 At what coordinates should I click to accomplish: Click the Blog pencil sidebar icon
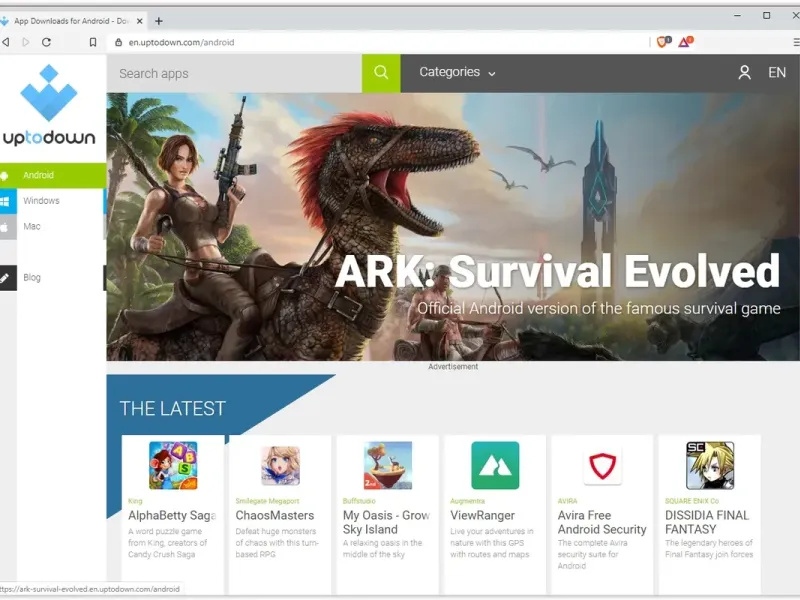tap(5, 278)
